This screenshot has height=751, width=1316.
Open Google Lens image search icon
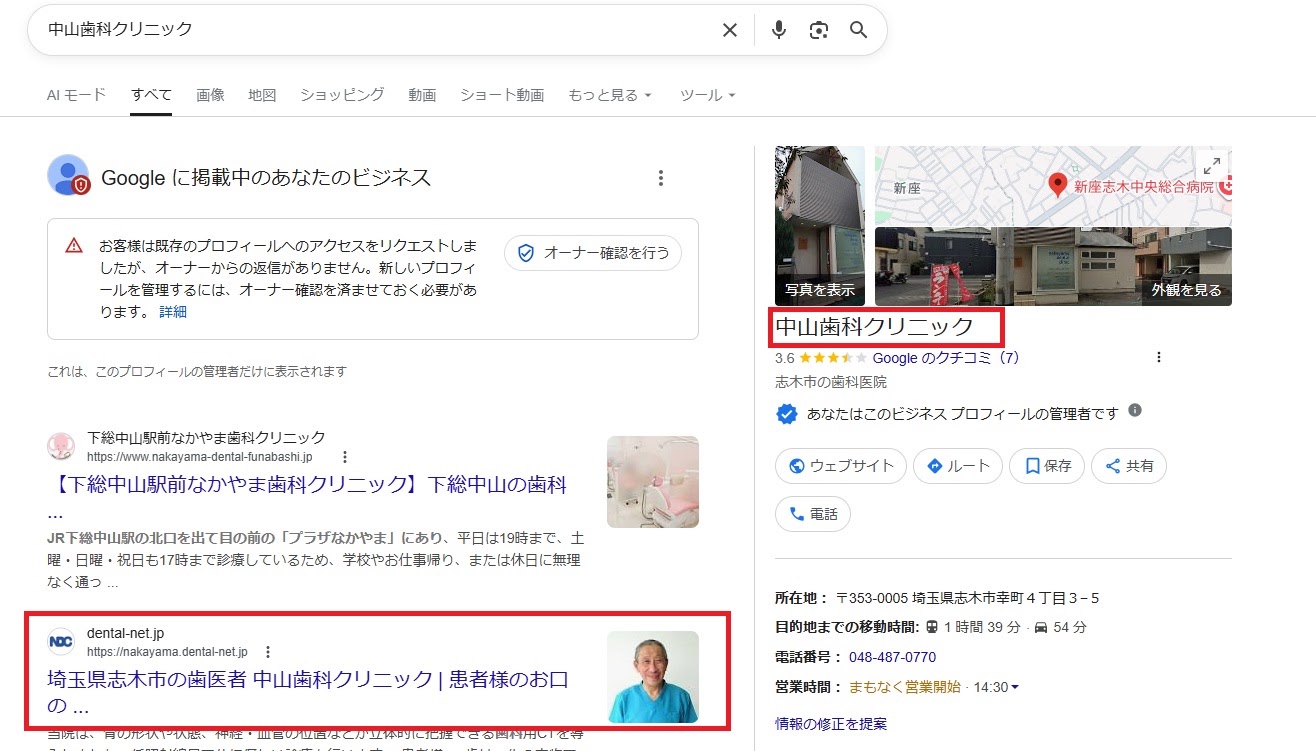pyautogui.click(x=819, y=30)
